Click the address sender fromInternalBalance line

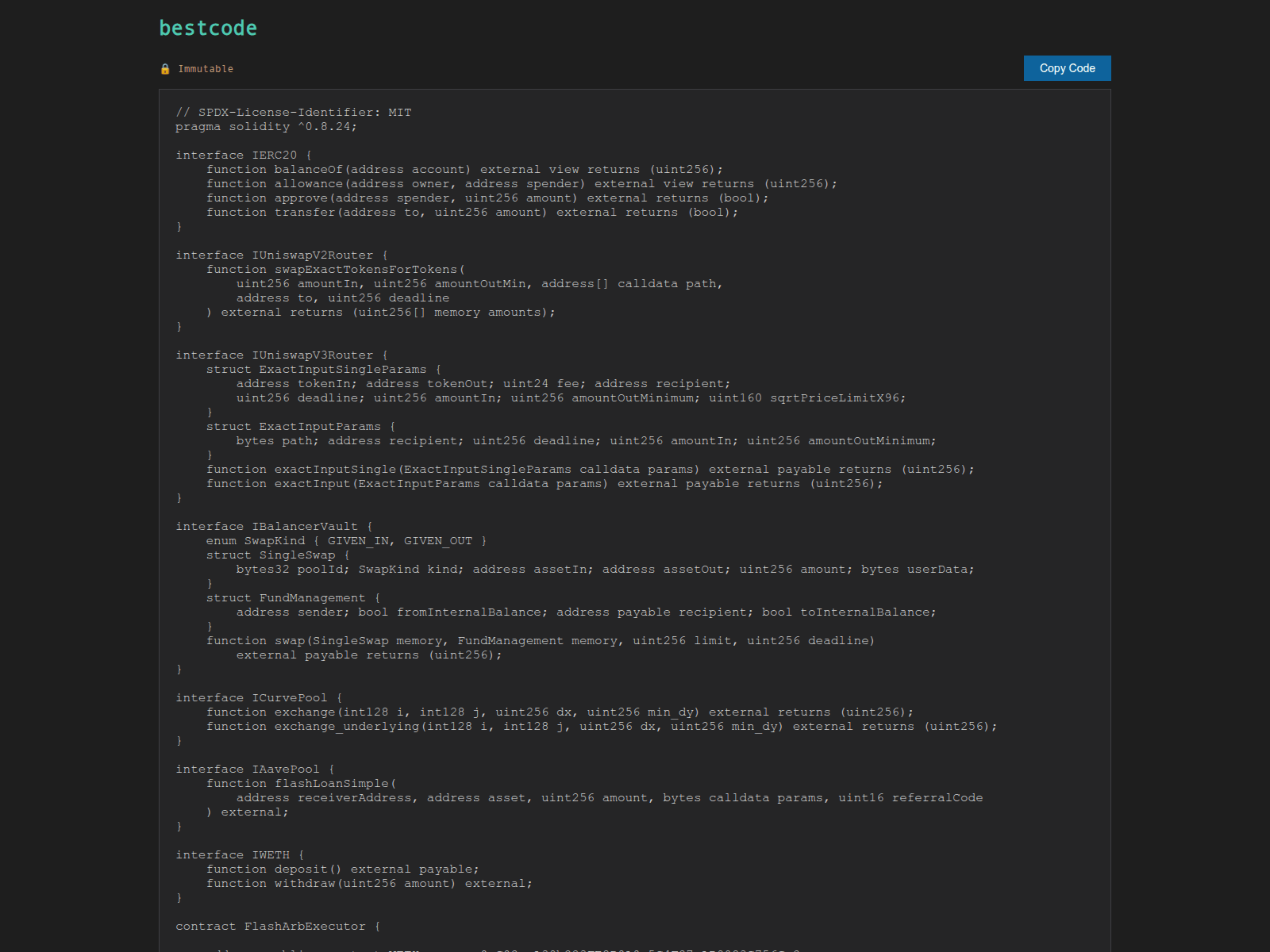[x=587, y=612]
